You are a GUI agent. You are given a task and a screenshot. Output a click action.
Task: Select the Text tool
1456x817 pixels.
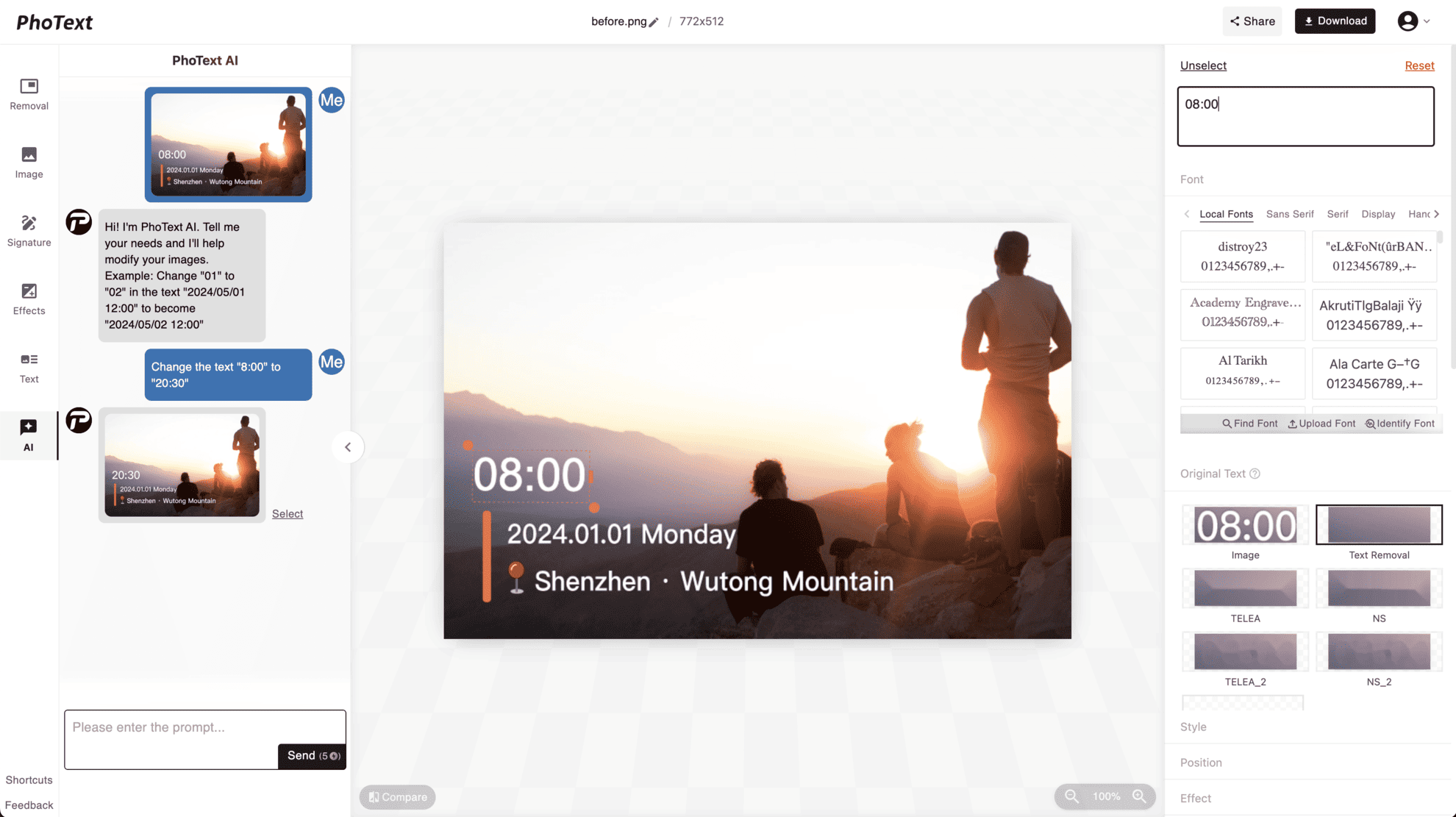pos(29,366)
